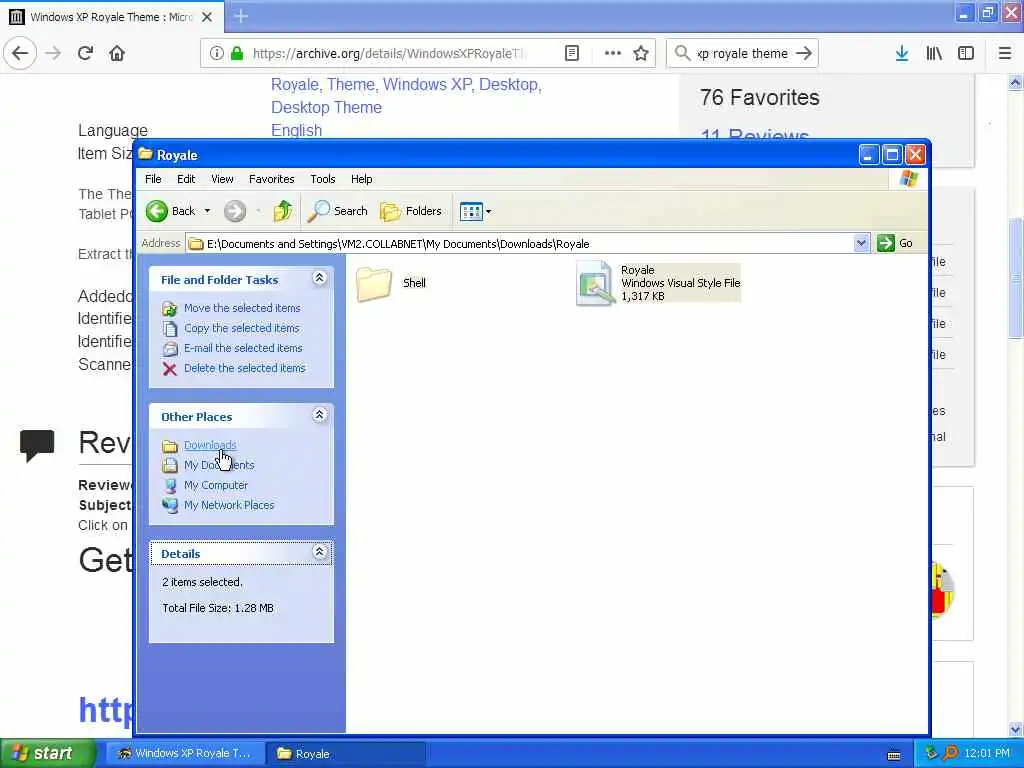The image size is (1024, 768).
Task: Select the Shell folder icon
Action: (374, 284)
